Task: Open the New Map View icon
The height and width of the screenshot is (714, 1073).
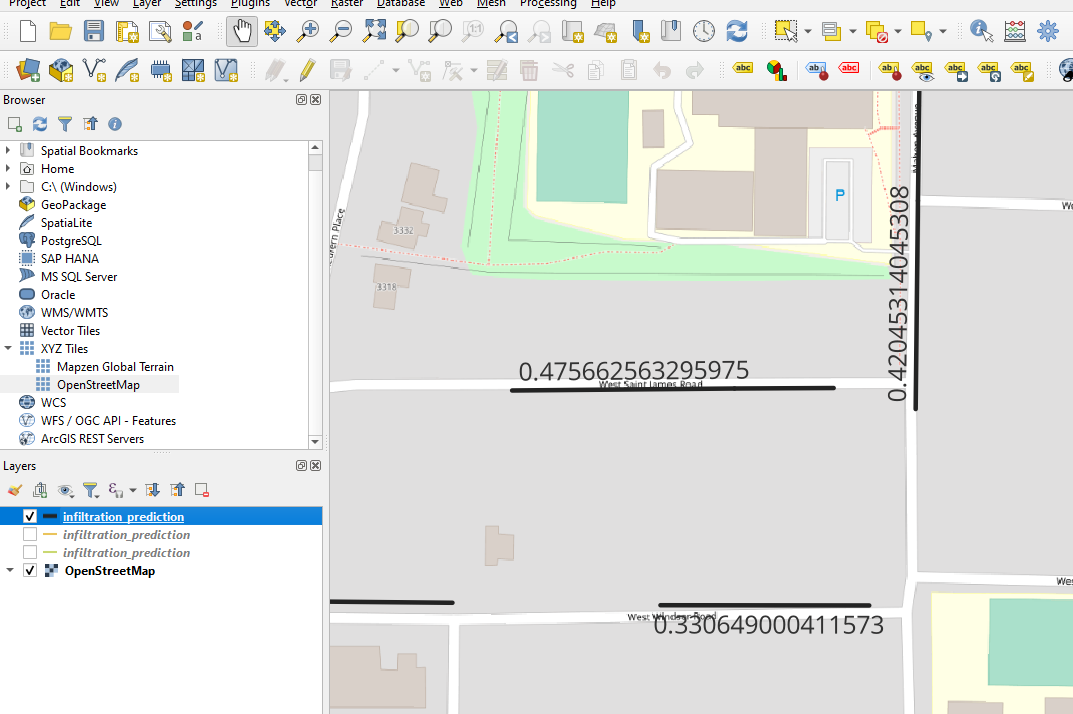Action: tap(572, 31)
